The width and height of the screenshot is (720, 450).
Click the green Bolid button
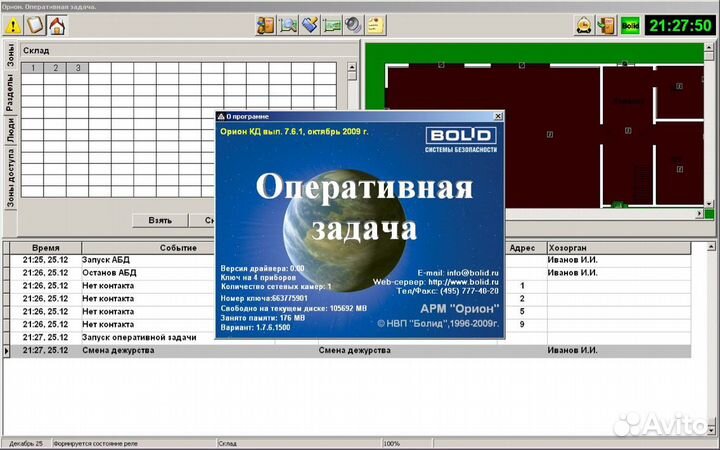coord(630,25)
